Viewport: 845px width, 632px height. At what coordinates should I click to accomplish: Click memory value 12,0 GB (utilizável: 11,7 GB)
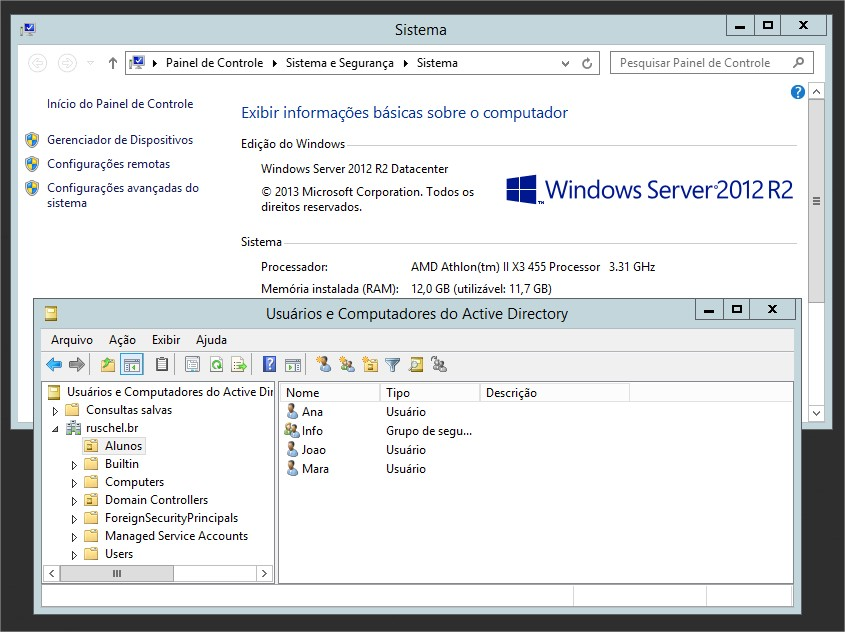click(481, 289)
